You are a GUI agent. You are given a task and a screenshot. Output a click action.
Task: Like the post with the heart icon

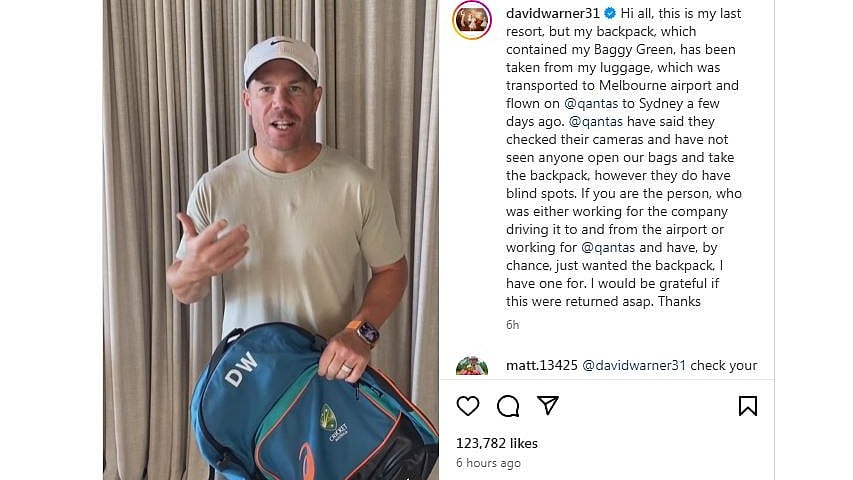click(x=468, y=406)
